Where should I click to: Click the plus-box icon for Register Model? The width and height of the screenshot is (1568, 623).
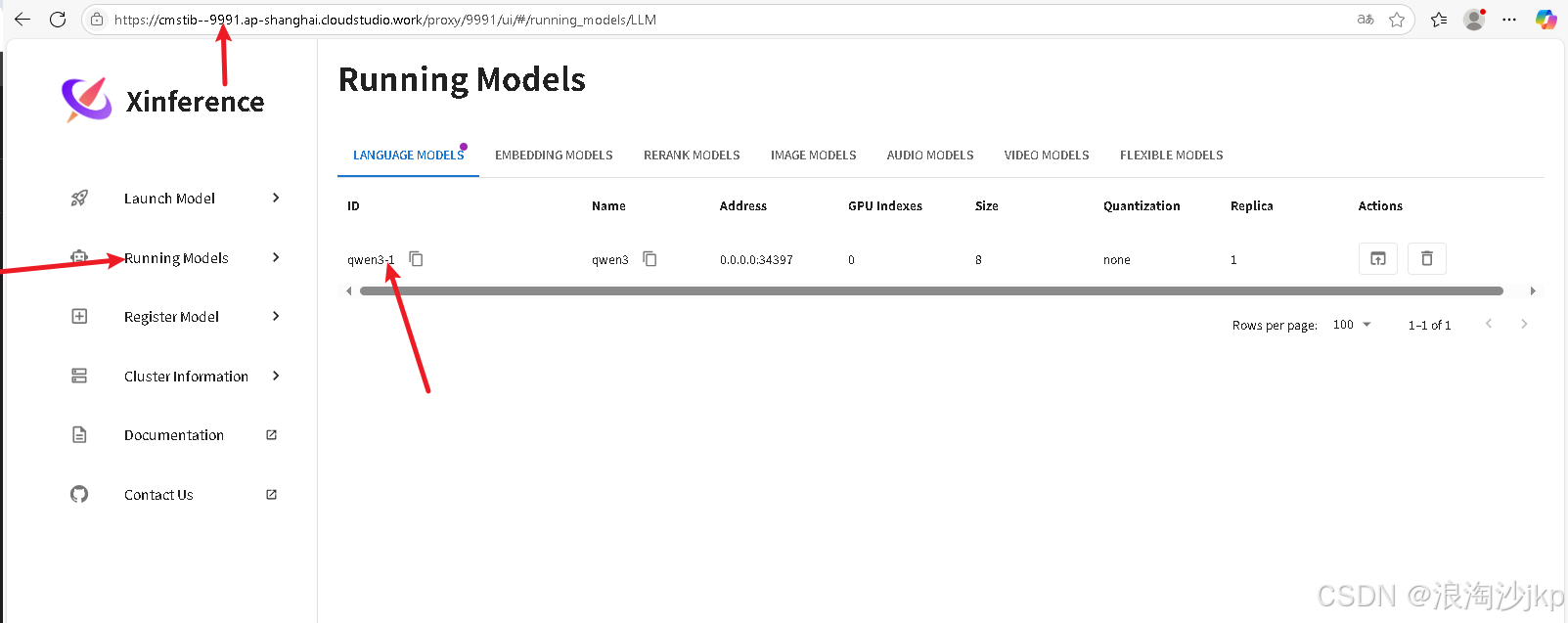click(x=79, y=316)
